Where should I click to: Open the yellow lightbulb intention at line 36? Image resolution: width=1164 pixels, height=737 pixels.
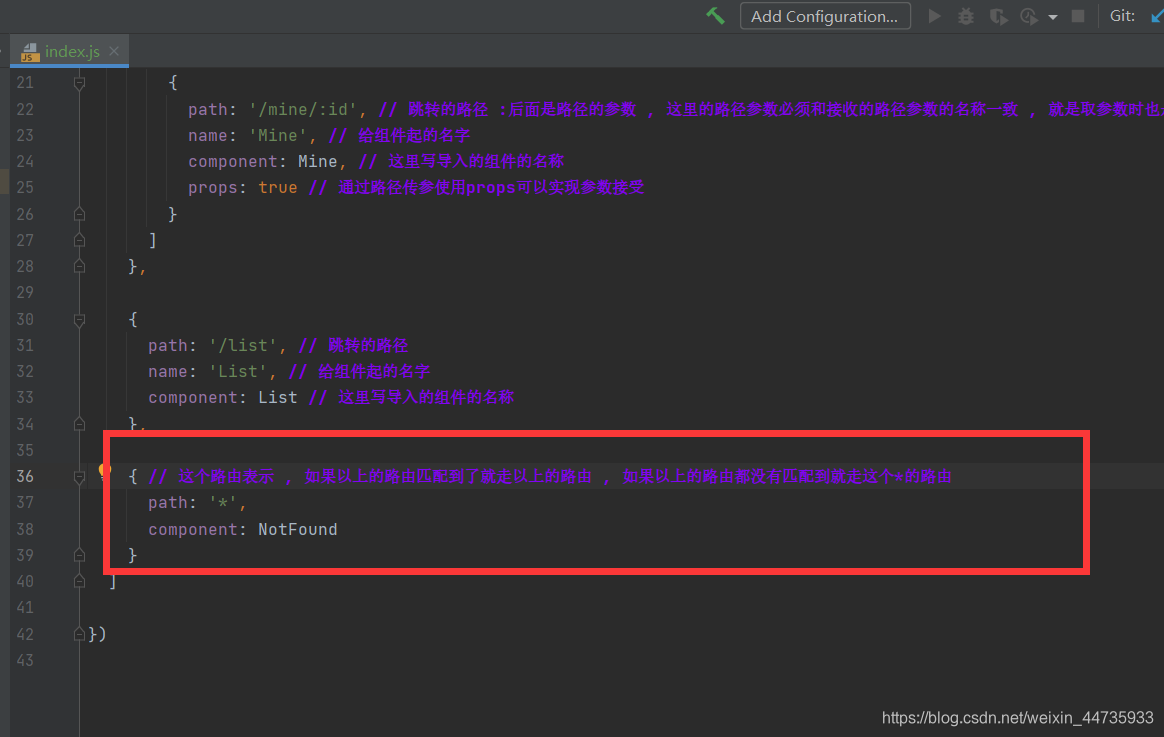105,471
